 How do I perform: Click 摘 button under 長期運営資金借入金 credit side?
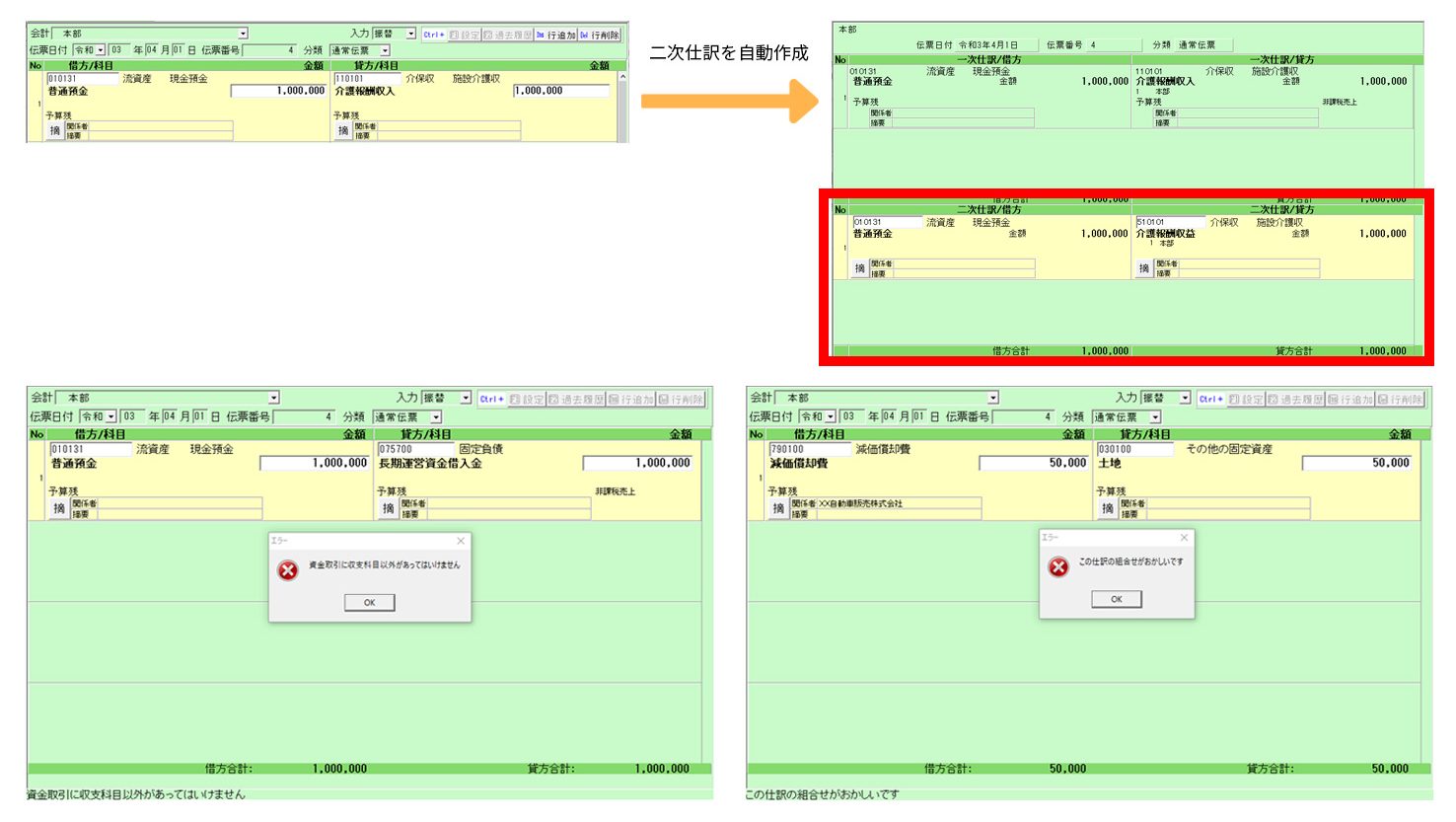pos(388,508)
